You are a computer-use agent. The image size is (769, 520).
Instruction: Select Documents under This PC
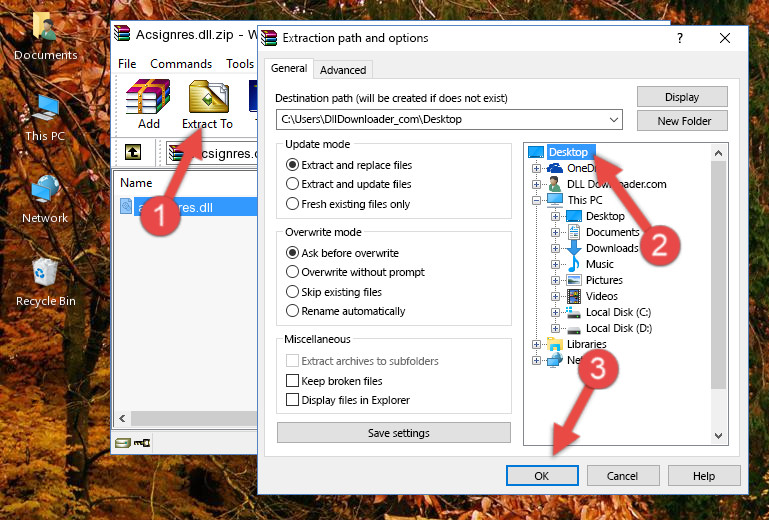tap(613, 233)
